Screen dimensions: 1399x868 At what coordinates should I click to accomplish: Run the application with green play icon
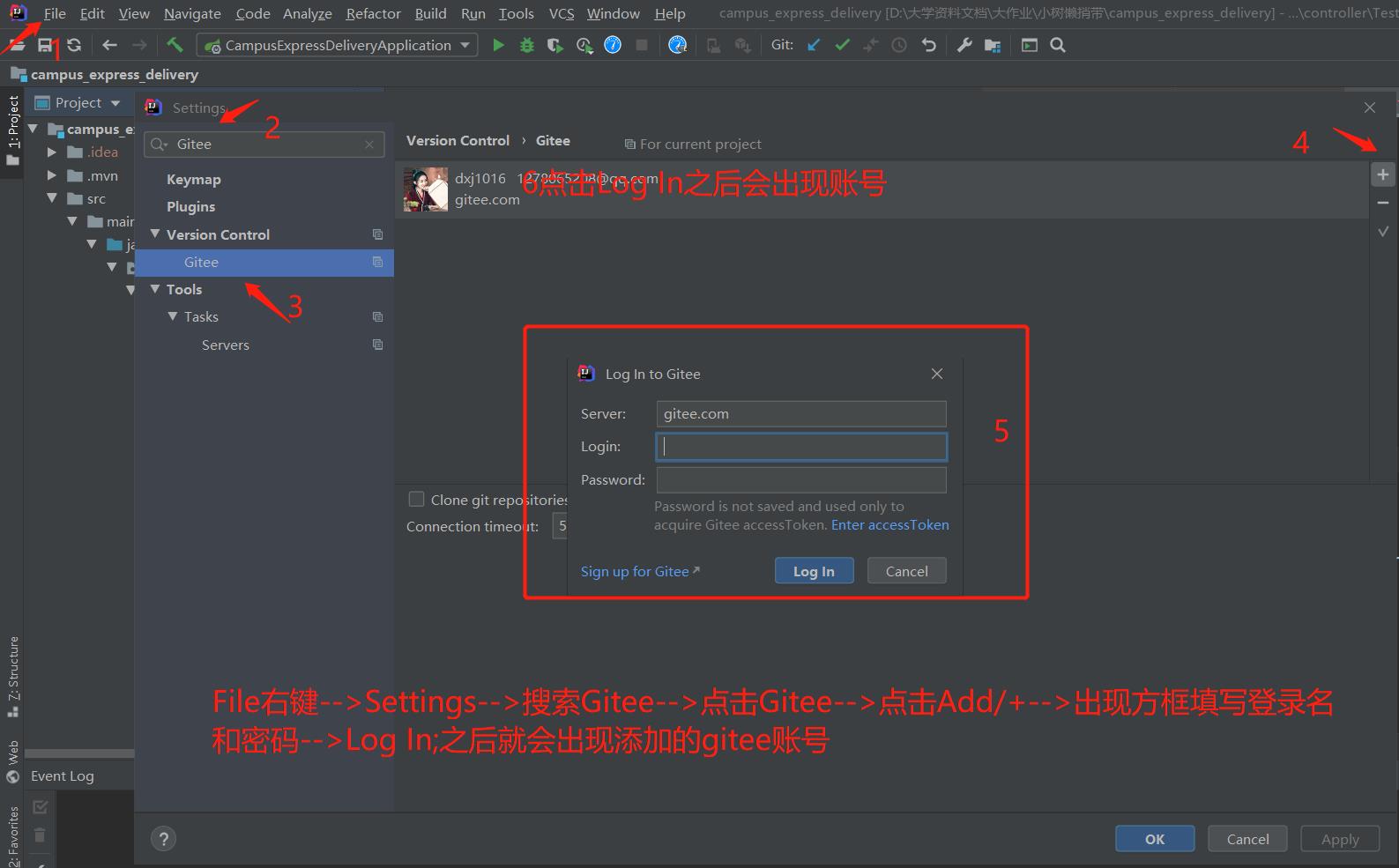(x=498, y=45)
